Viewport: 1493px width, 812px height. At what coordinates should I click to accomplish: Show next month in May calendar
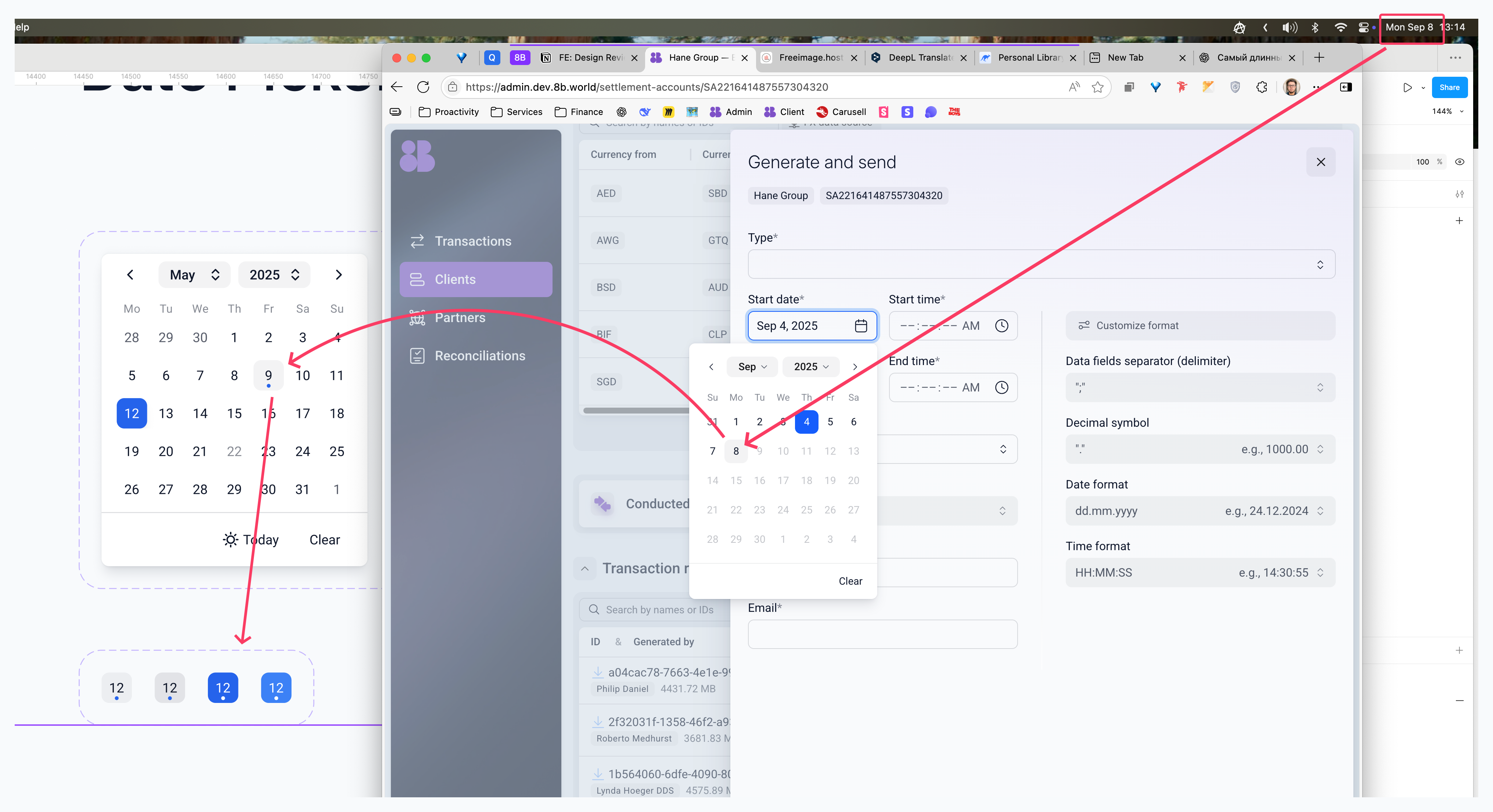339,275
